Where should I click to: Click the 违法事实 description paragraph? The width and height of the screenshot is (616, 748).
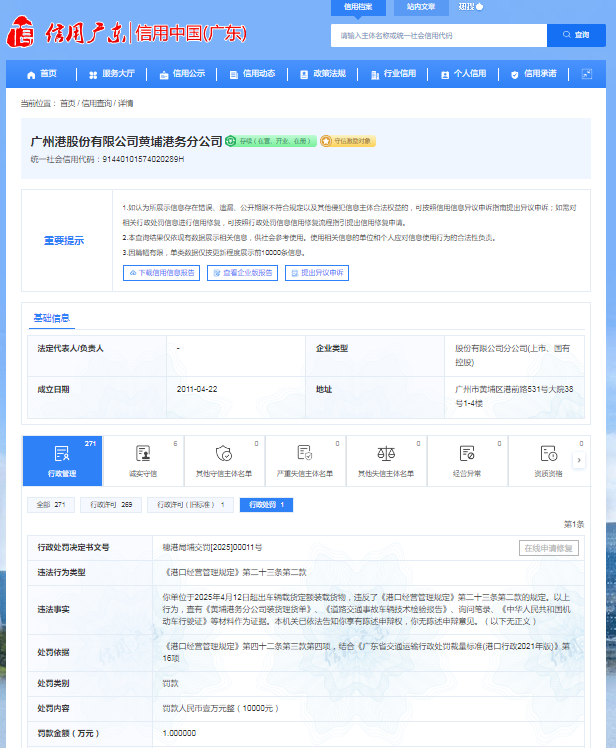click(366, 609)
